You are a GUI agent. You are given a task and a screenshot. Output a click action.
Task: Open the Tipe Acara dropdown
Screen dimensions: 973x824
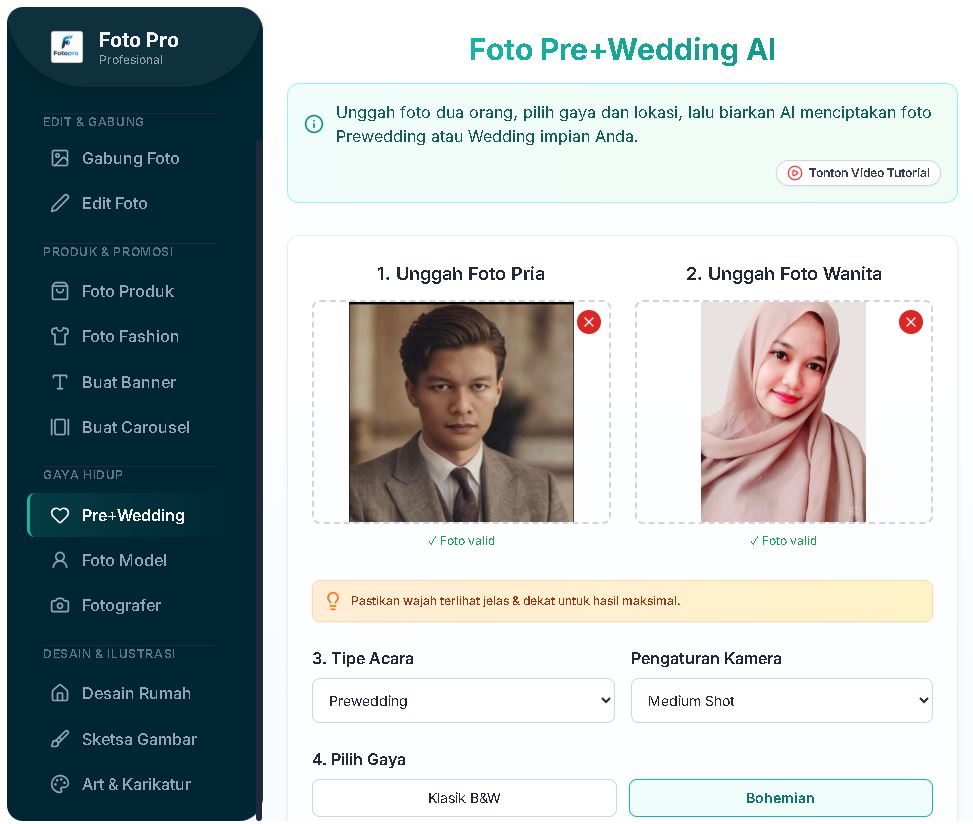coord(463,701)
